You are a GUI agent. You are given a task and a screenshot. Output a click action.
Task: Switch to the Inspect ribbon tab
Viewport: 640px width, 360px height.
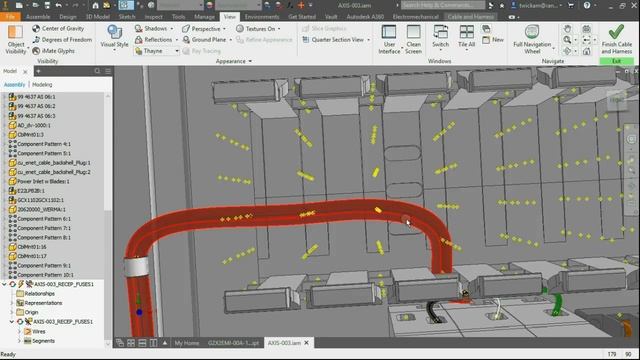click(153, 17)
